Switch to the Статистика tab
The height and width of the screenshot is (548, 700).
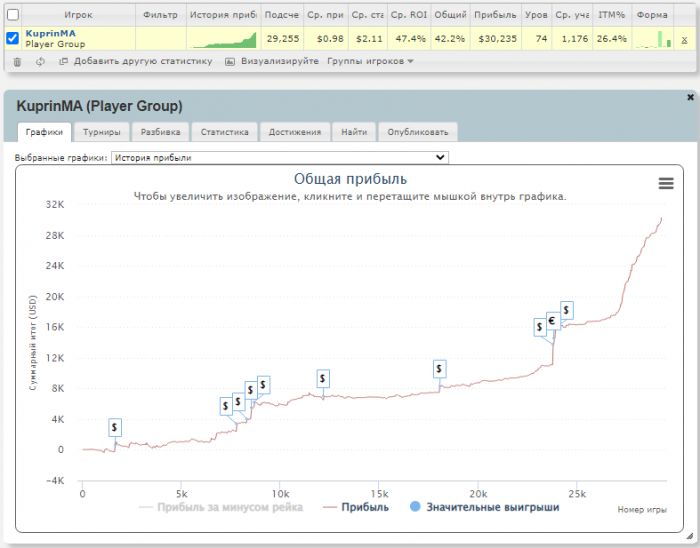pyautogui.click(x=225, y=132)
